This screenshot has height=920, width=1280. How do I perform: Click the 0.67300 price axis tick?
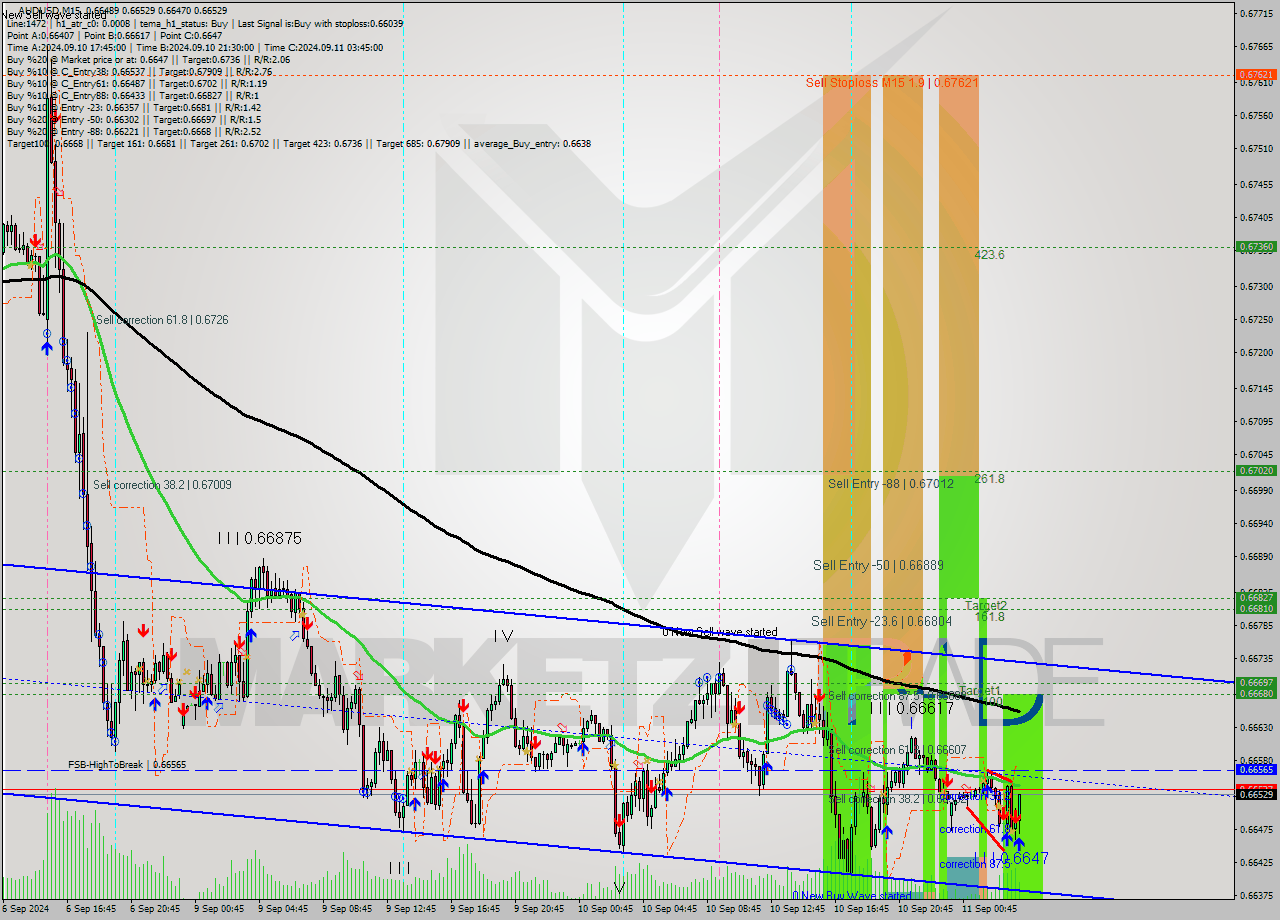tap(1255, 286)
